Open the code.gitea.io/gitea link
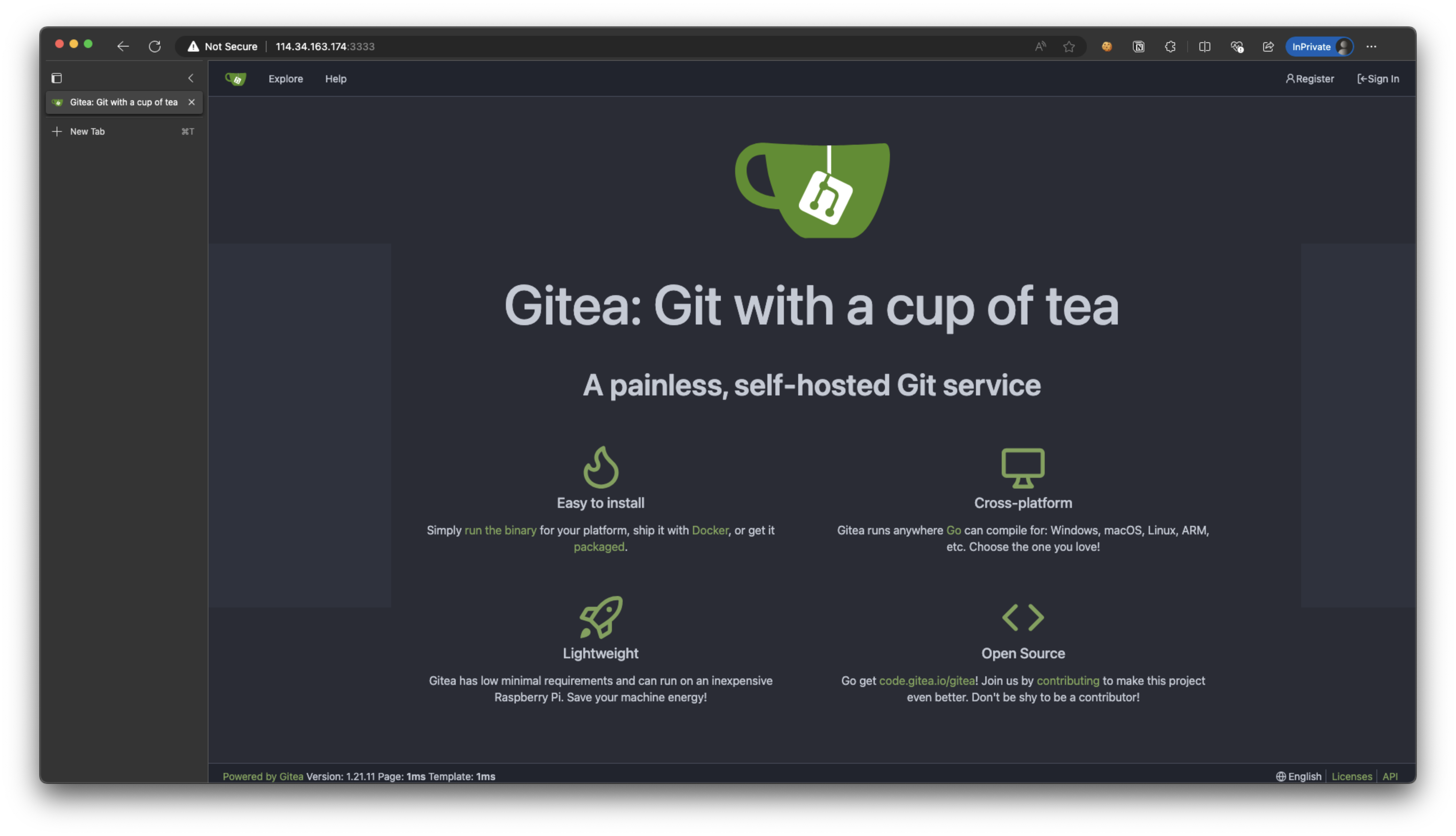The width and height of the screenshot is (1456, 836). (926, 681)
